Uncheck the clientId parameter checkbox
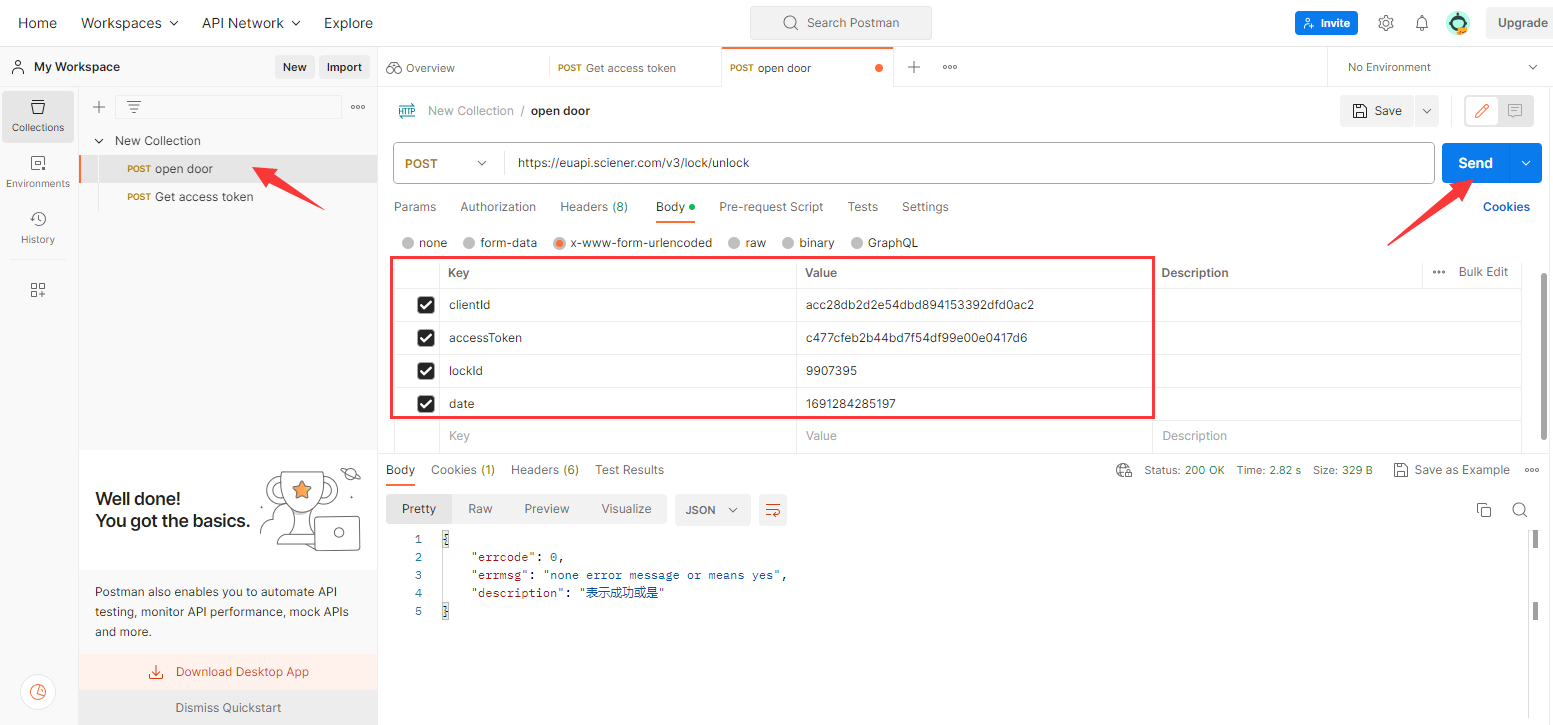 [426, 305]
